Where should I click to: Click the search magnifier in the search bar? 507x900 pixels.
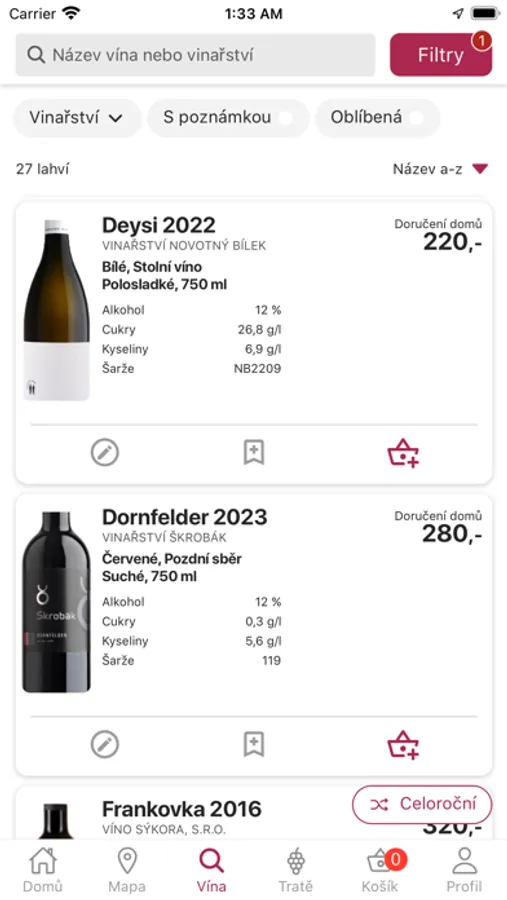click(x=36, y=55)
